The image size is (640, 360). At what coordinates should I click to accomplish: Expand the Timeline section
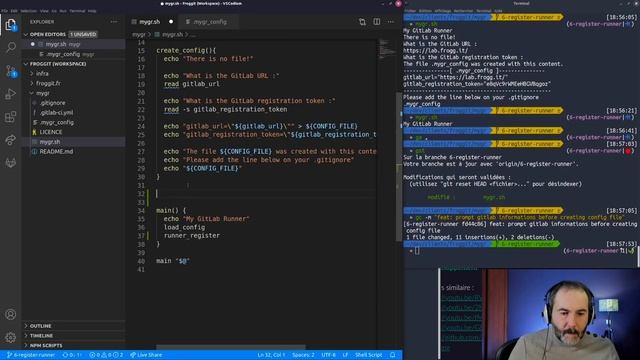pyautogui.click(x=73, y=336)
